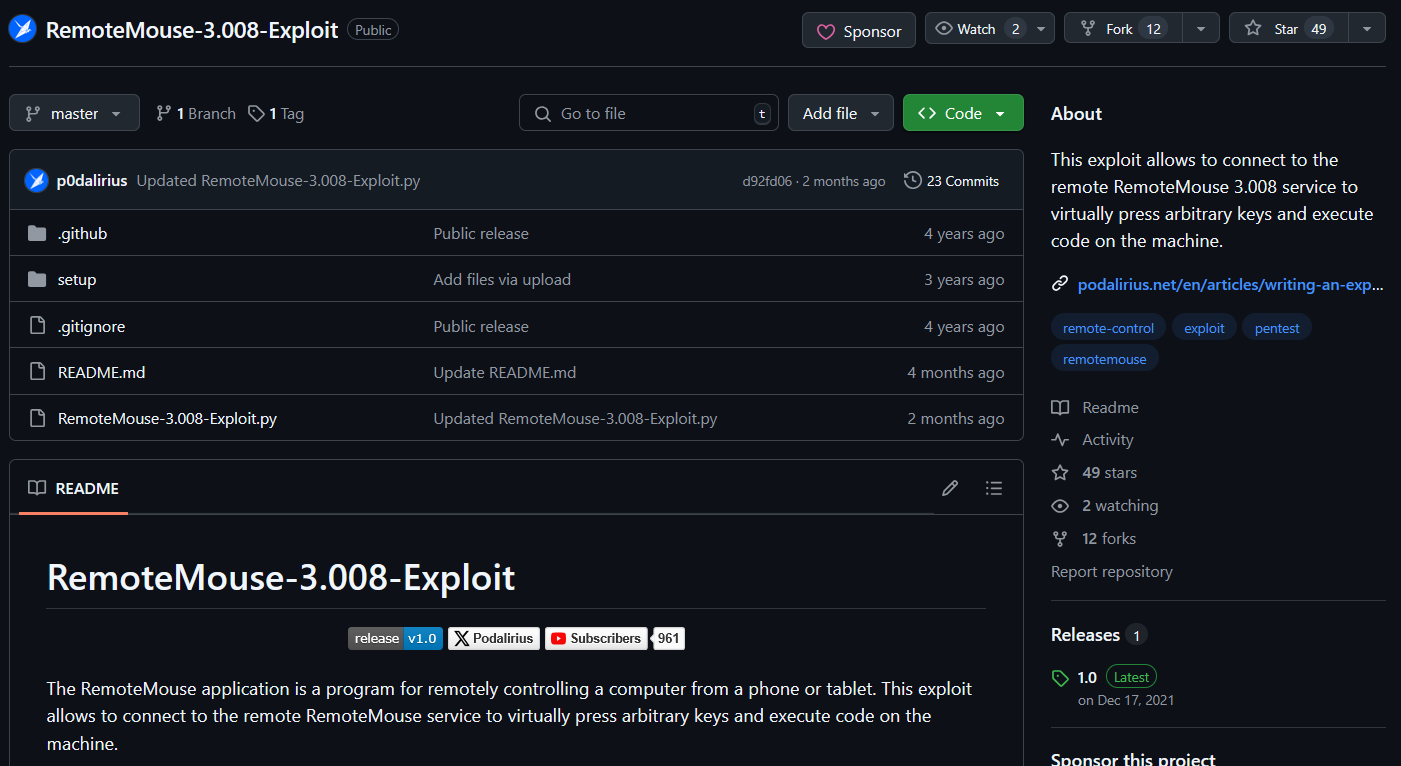Viewport: 1401px width, 766px height.
Task: Open the RemoteMouse-3.008-Exploit.py file name
Action: click(167, 418)
